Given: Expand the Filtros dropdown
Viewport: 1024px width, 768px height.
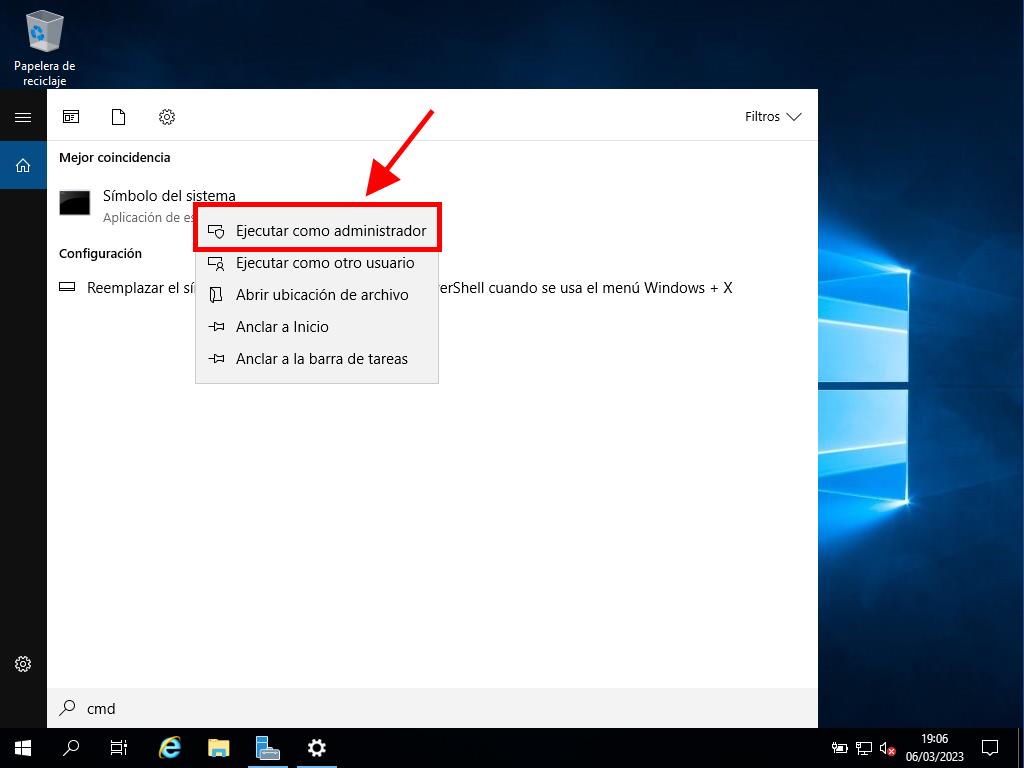Looking at the screenshot, I should (773, 117).
